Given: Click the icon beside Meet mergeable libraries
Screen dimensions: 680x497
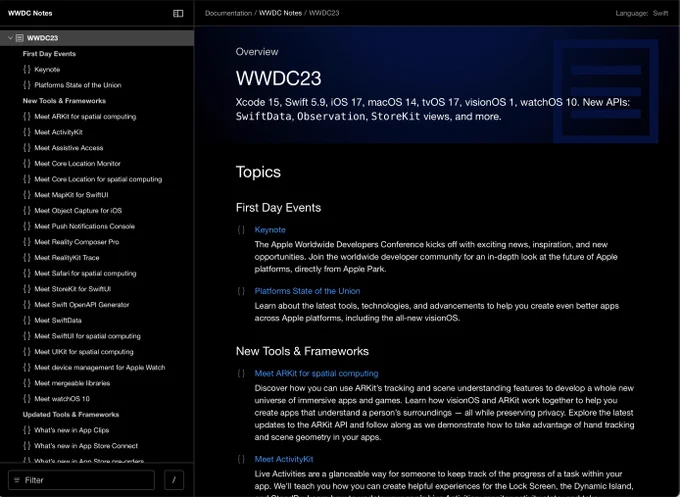Looking at the screenshot, I should click(x=27, y=383).
